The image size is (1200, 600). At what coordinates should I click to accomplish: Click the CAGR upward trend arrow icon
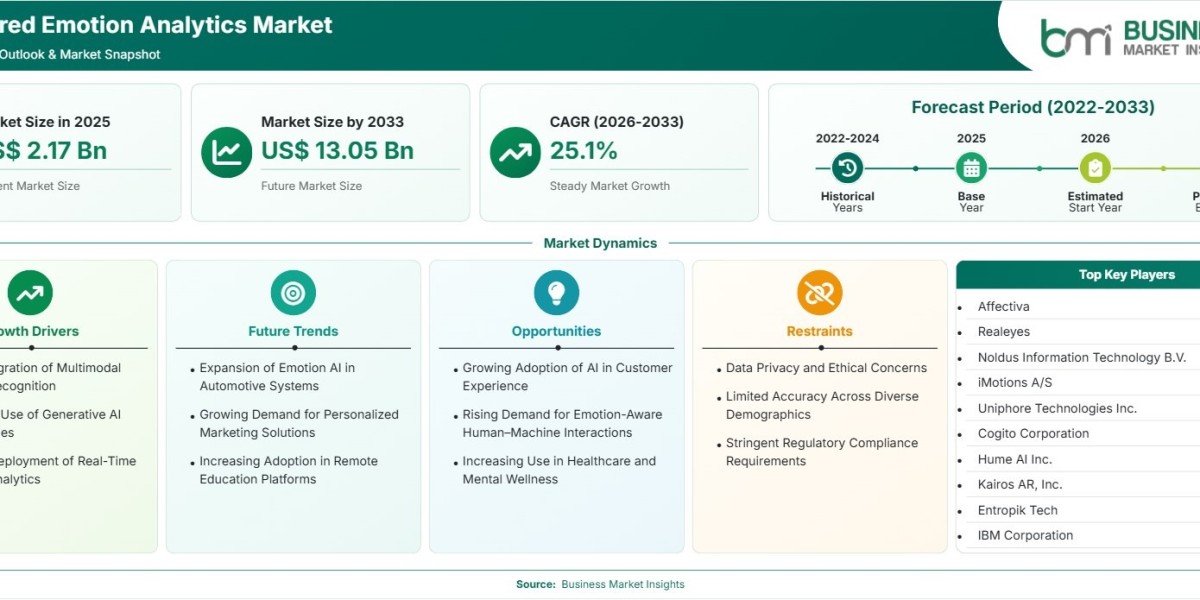click(x=515, y=152)
